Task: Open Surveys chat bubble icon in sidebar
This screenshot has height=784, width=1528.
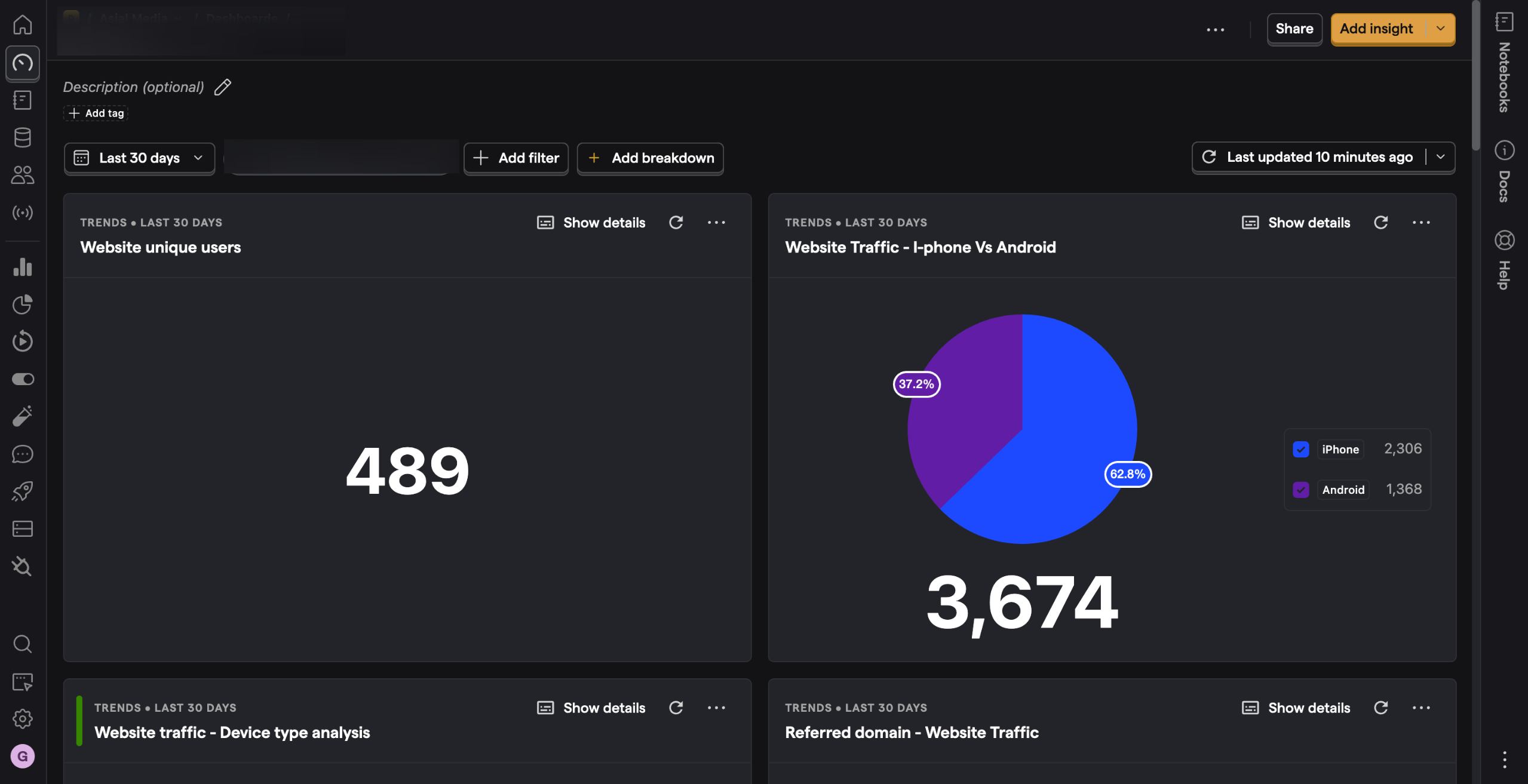Action: (23, 454)
